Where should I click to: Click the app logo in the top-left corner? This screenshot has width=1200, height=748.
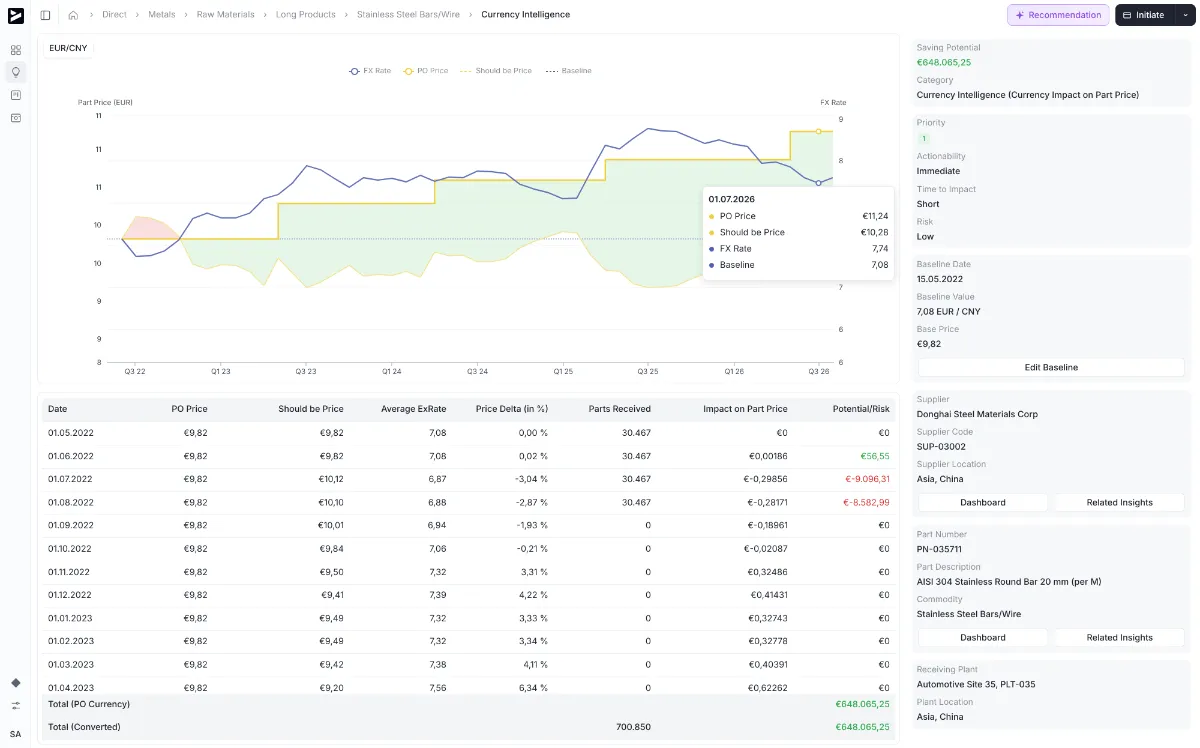coord(15,15)
